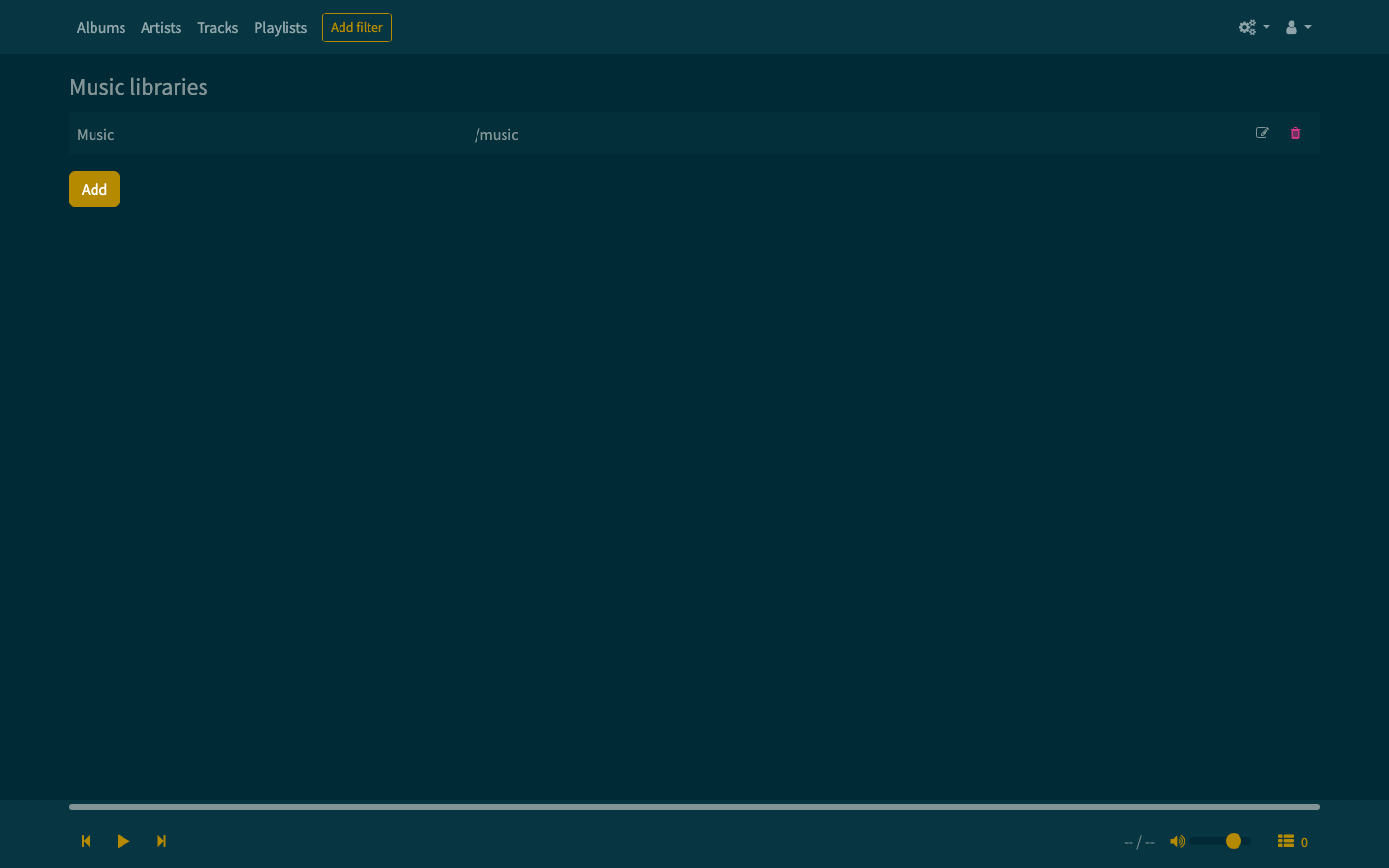Viewport: 1389px width, 868px height.
Task: Go to Tracks view
Action: coord(217,28)
